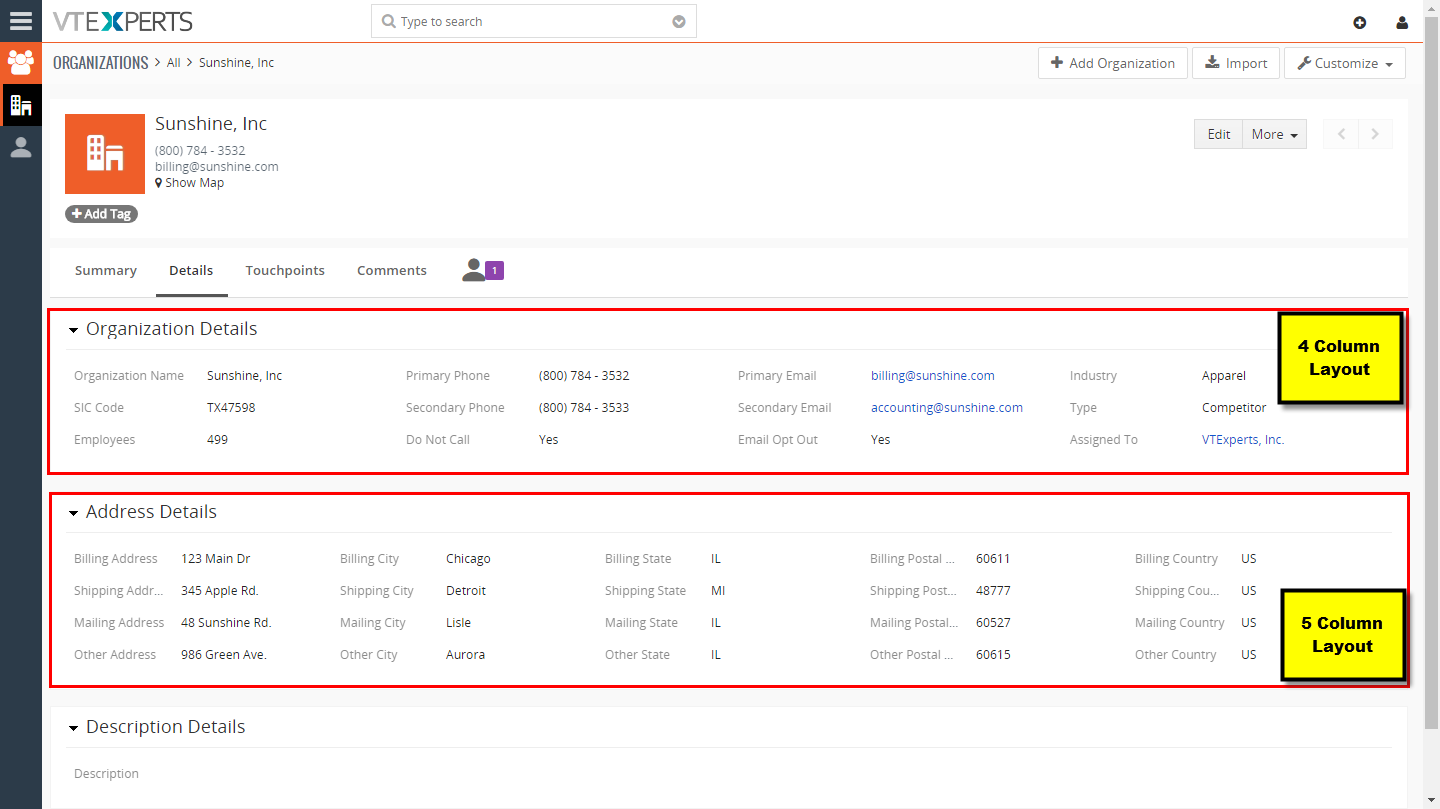Click the Add Organization button
Viewport: 1440px width, 809px height.
tap(1113, 63)
